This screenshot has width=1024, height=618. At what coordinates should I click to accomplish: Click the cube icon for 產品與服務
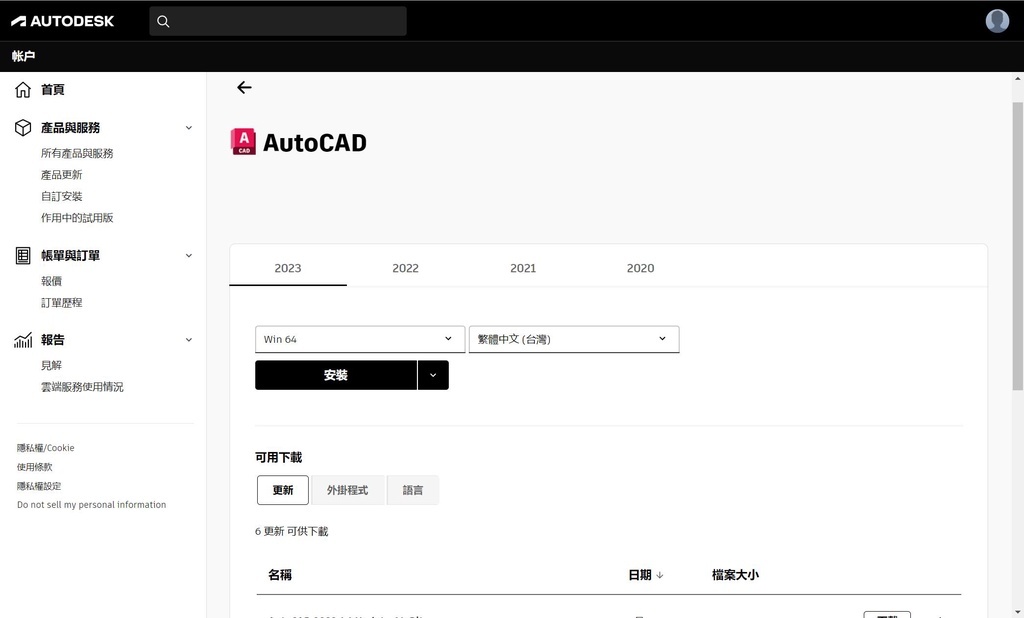23,127
